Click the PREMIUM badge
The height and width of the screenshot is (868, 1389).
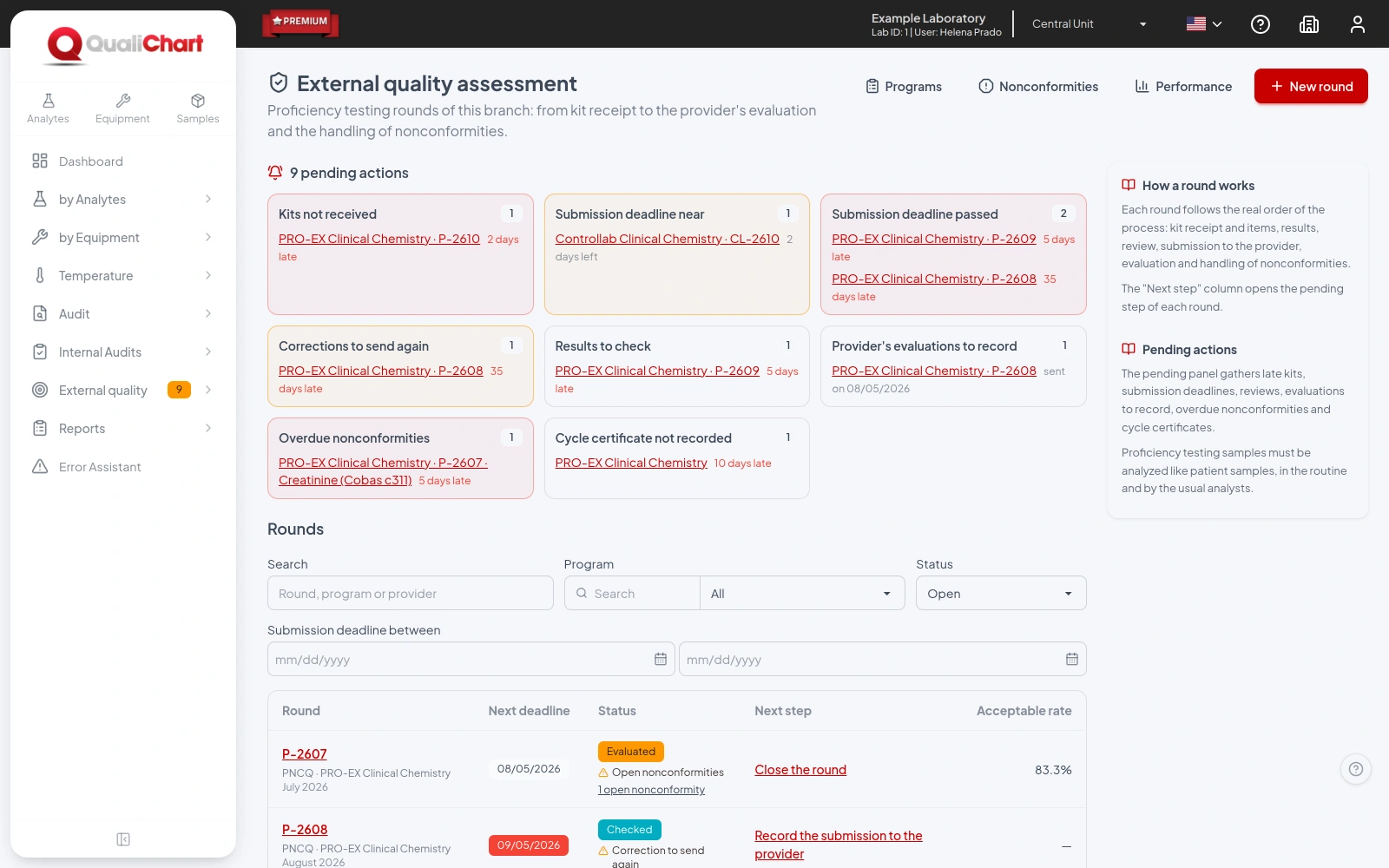300,23
